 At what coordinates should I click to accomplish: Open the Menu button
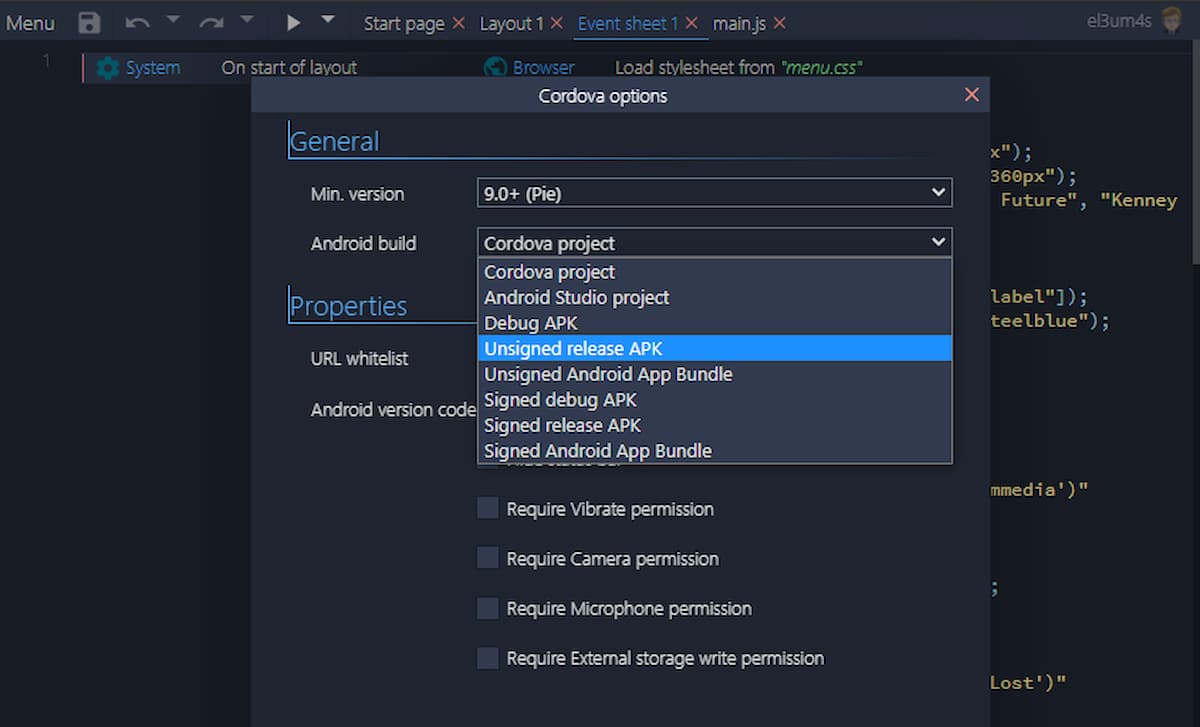tap(30, 23)
